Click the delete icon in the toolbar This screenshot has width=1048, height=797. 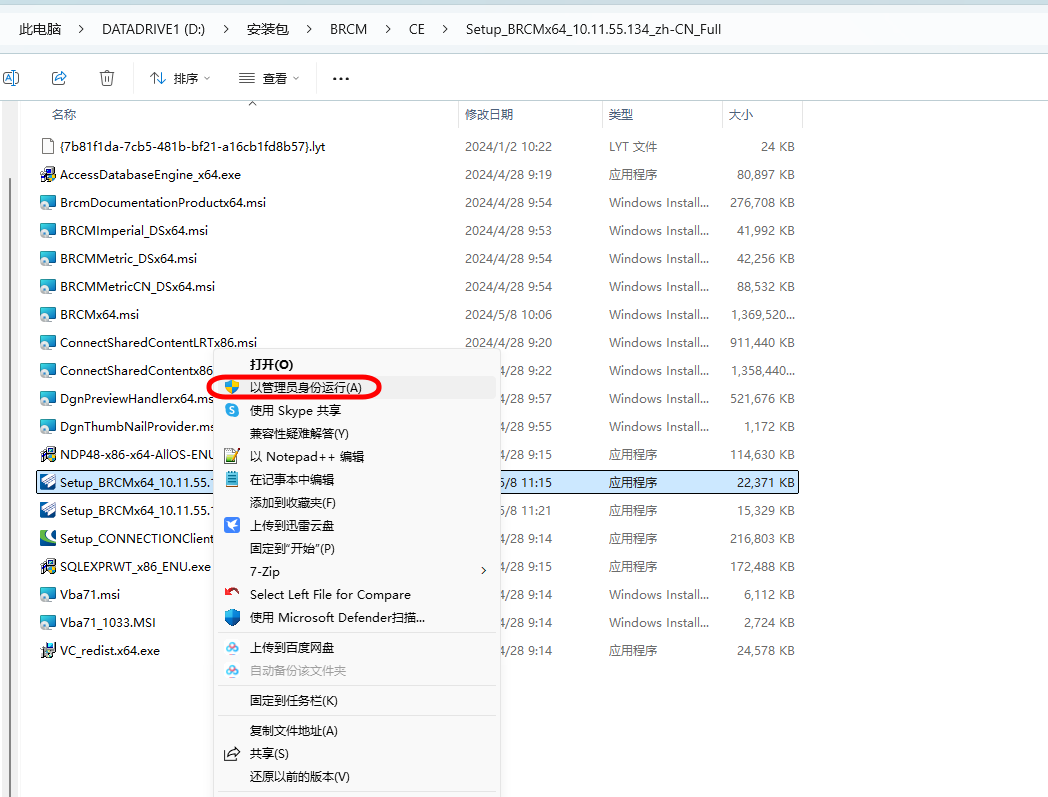(107, 77)
